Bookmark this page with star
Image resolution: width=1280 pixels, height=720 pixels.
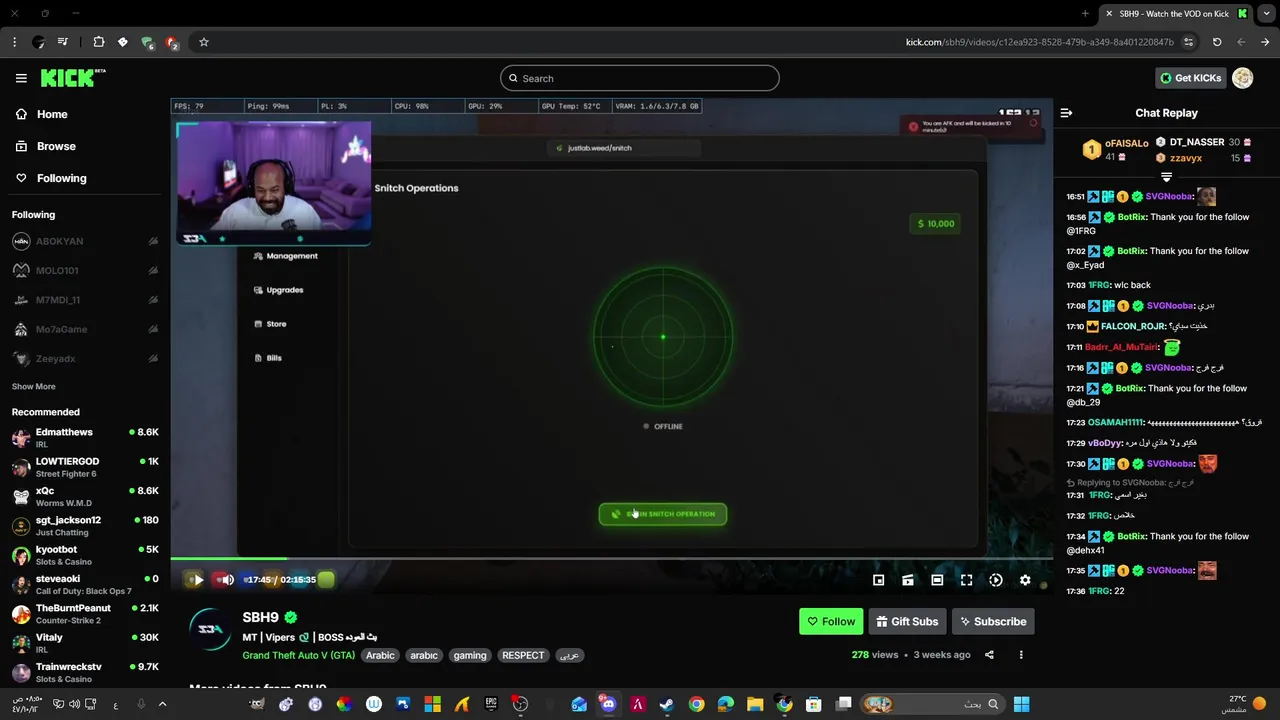click(x=204, y=42)
